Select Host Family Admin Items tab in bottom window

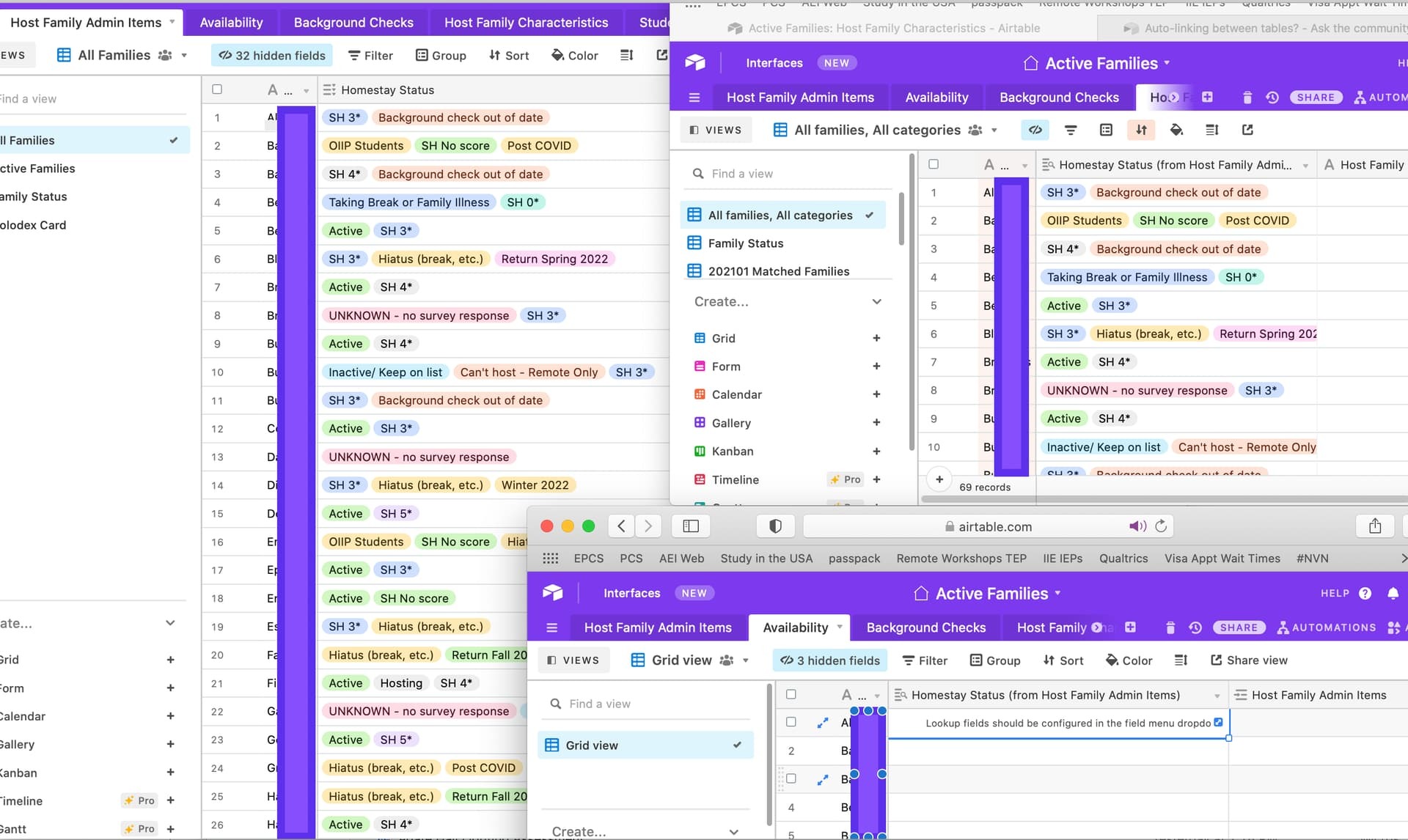click(658, 627)
